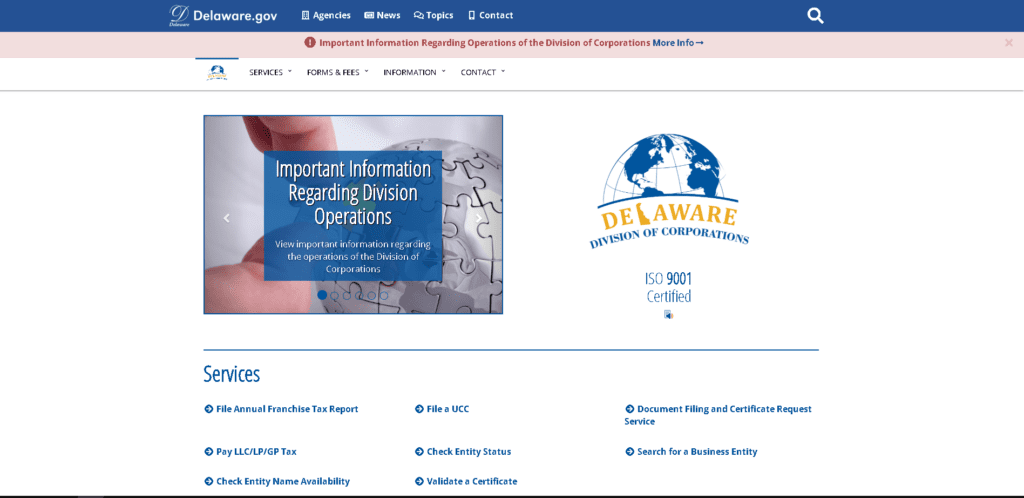Expand the Information dropdown menu
This screenshot has height=498, width=1024.
414,72
